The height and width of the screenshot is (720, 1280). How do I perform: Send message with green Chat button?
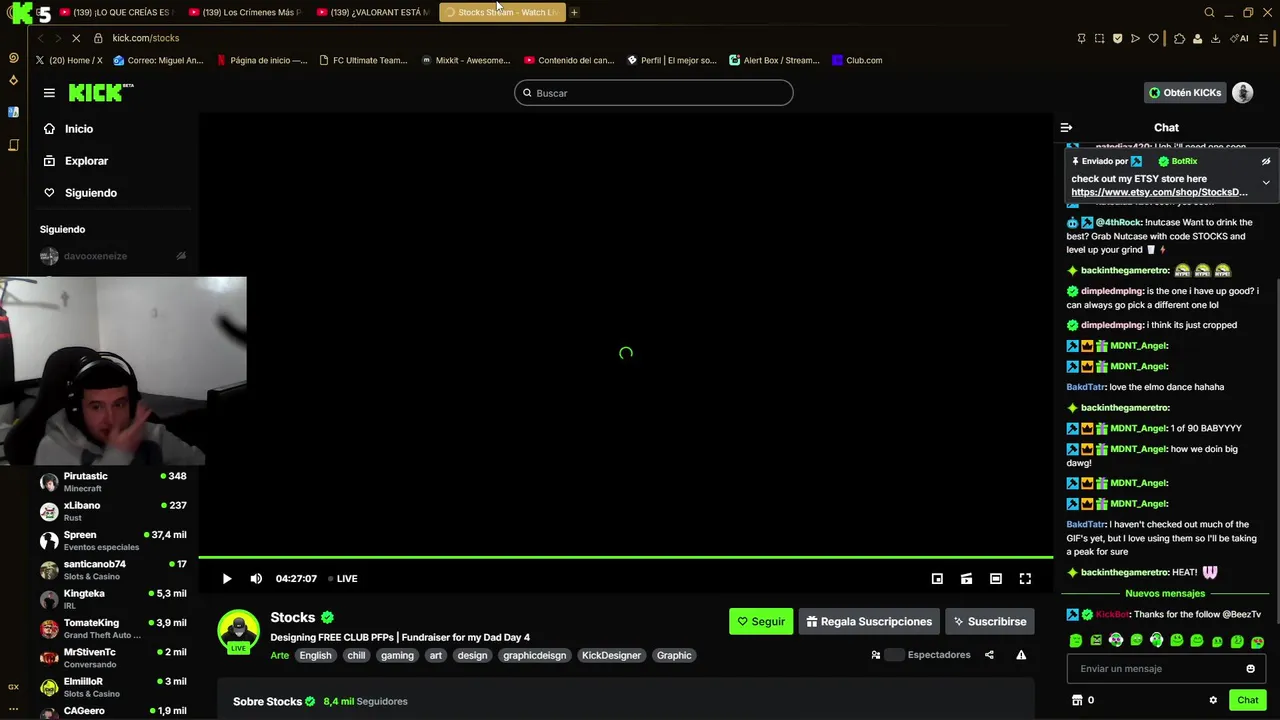[x=1247, y=700]
